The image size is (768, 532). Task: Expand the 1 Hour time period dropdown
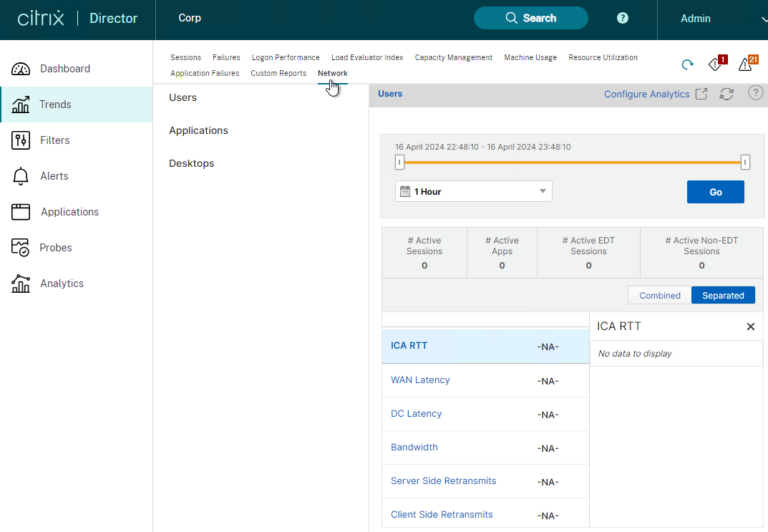click(x=474, y=191)
